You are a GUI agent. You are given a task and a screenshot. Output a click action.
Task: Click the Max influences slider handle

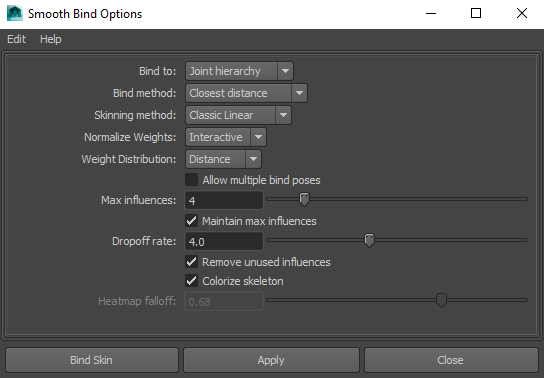coord(304,199)
